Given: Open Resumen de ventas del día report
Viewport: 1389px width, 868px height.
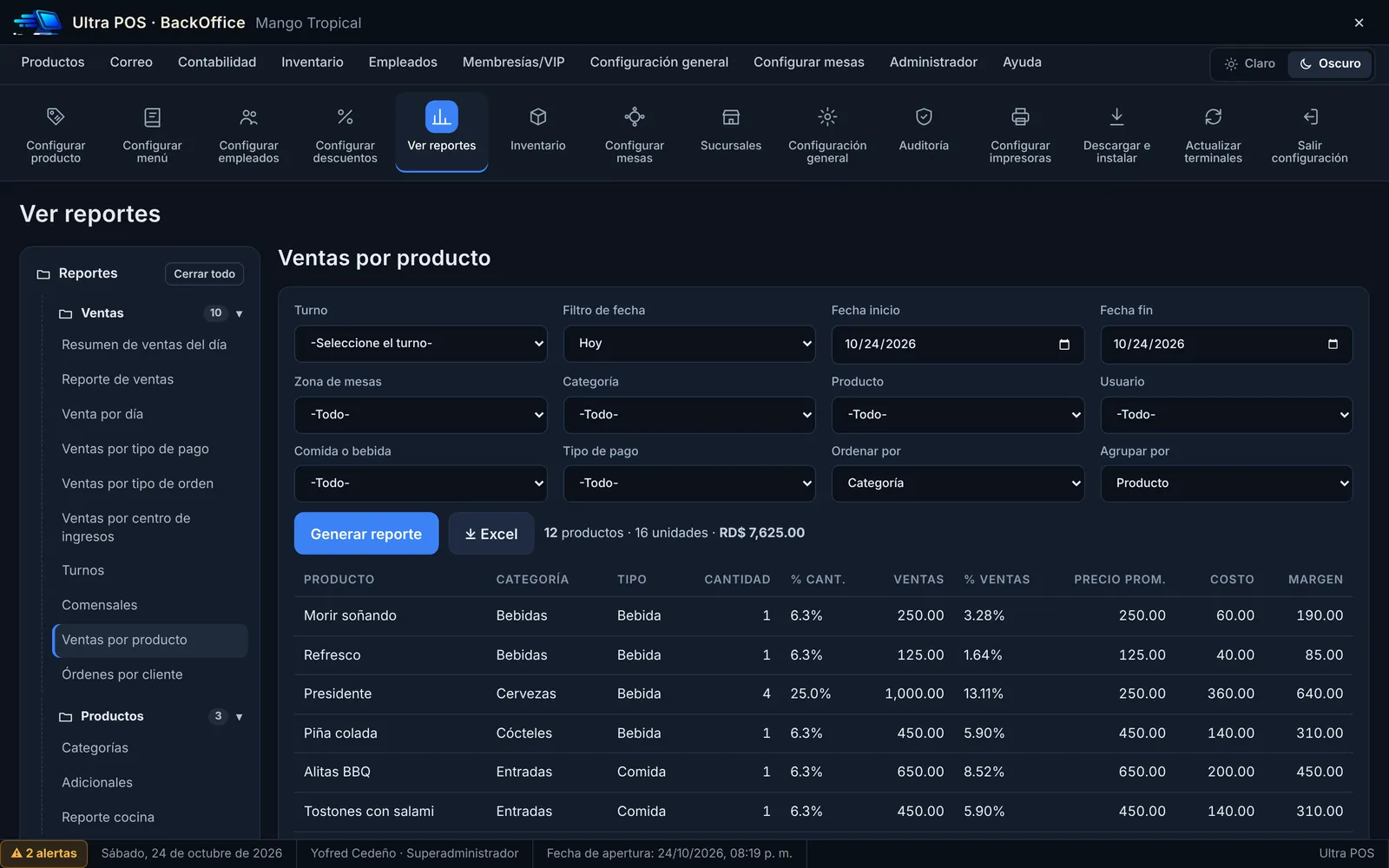Looking at the screenshot, I should [x=144, y=345].
